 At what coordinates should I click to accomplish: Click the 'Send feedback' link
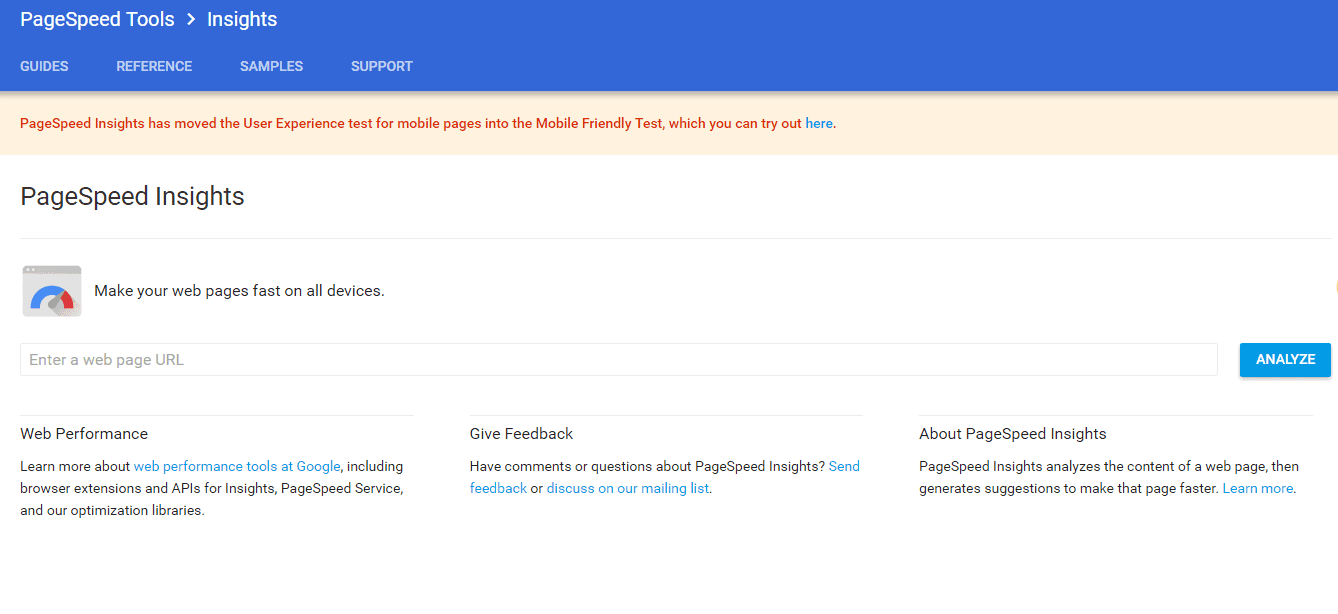click(665, 477)
